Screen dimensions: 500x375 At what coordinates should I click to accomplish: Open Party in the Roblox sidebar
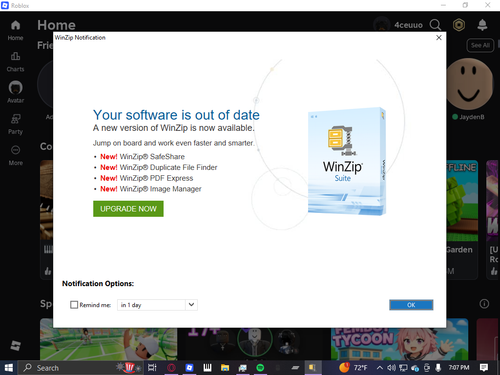coord(15,124)
